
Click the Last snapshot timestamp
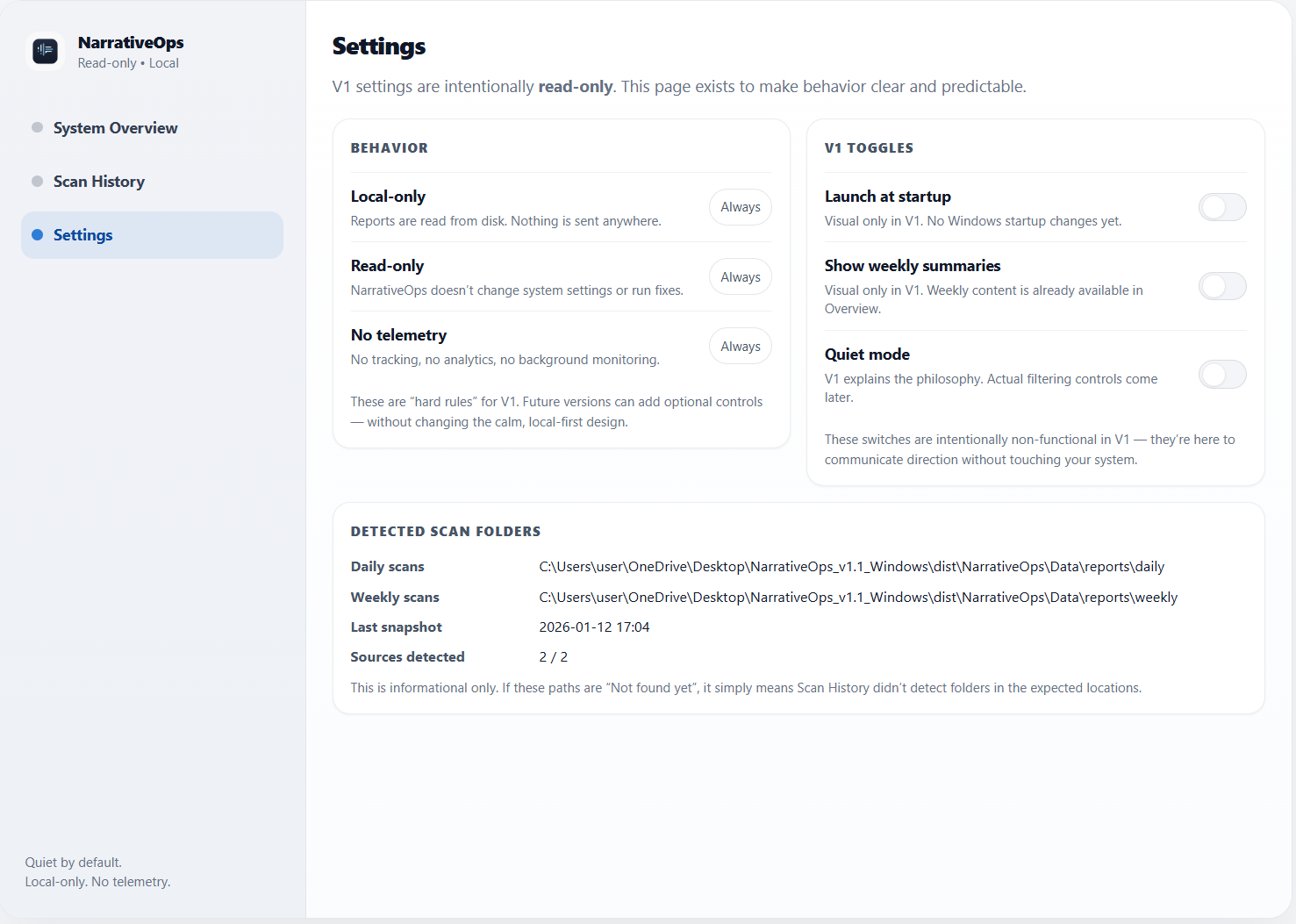594,627
